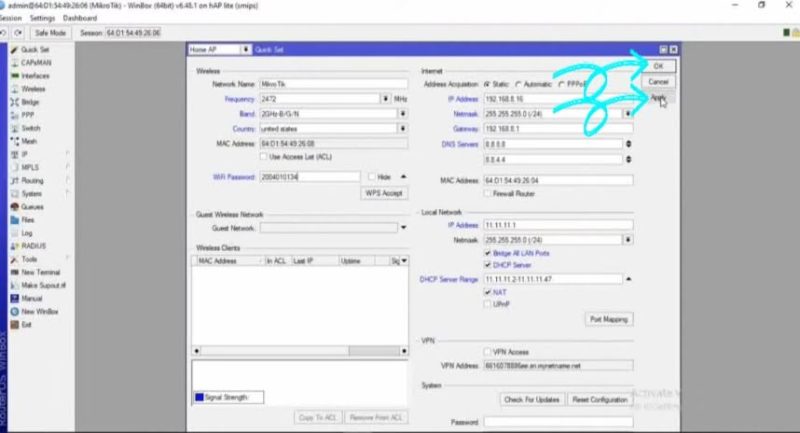Click Make Supout.rif in sidebar
This screenshot has height=433, width=800.
click(x=38, y=285)
